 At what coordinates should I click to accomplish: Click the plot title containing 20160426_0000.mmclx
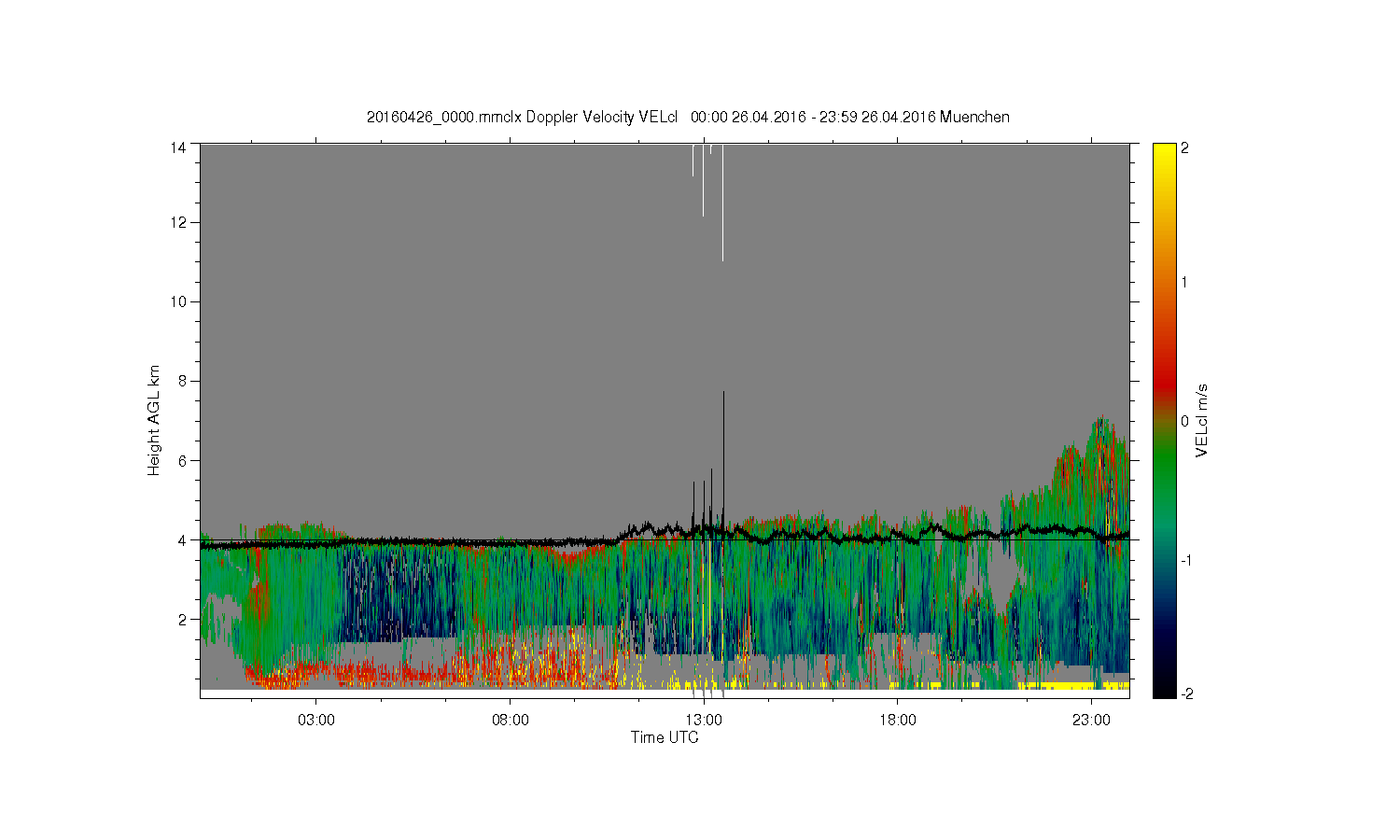pos(688,117)
